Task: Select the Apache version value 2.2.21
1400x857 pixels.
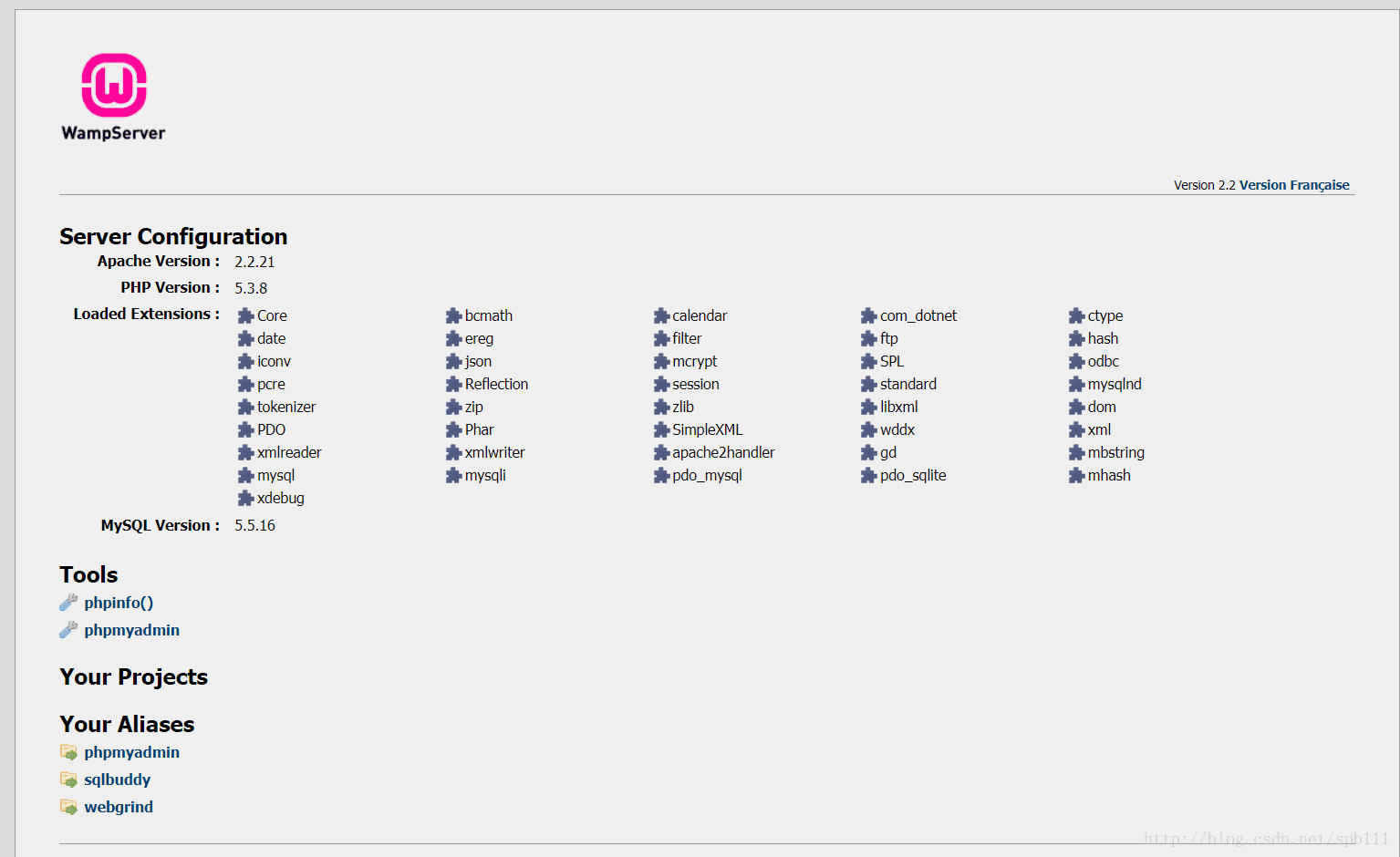Action: click(x=254, y=262)
